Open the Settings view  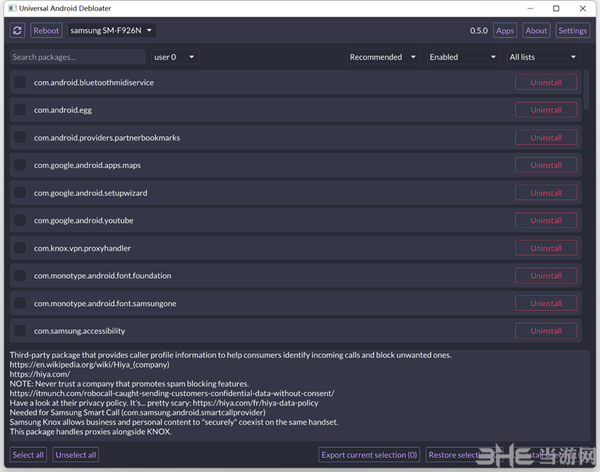click(572, 31)
